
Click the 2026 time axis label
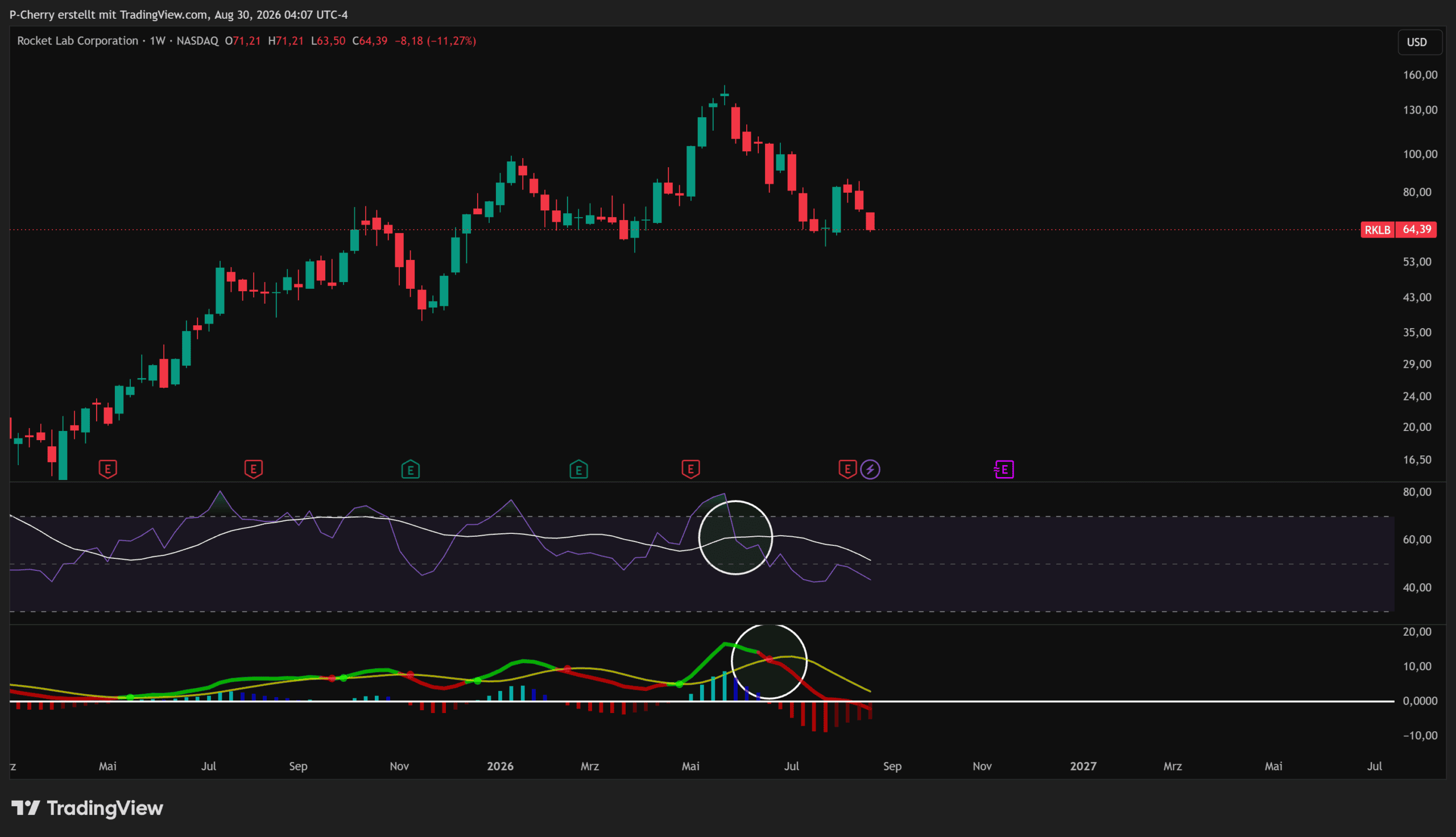tap(500, 766)
